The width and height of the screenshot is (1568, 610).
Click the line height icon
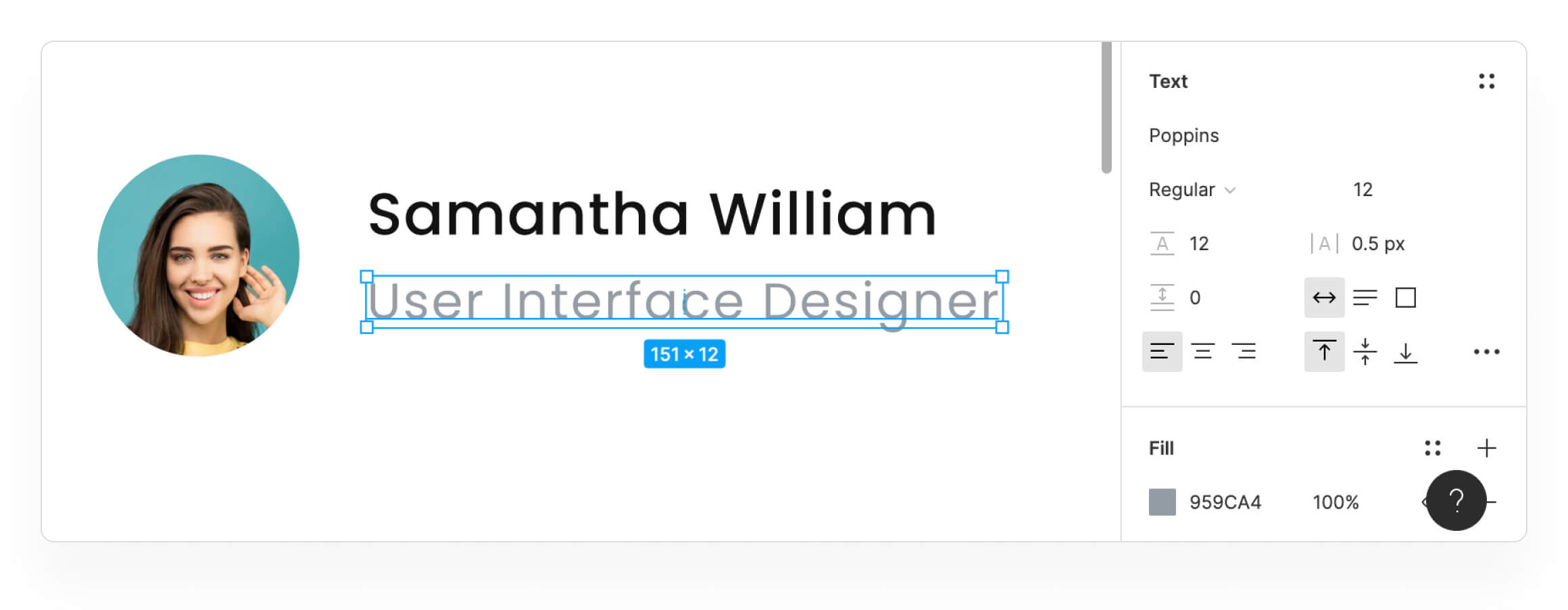click(x=1162, y=243)
